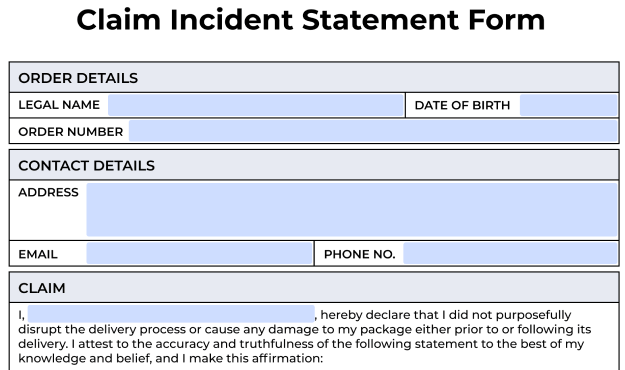Select the Email input field
This screenshot has width=625, height=370.
coord(199,254)
